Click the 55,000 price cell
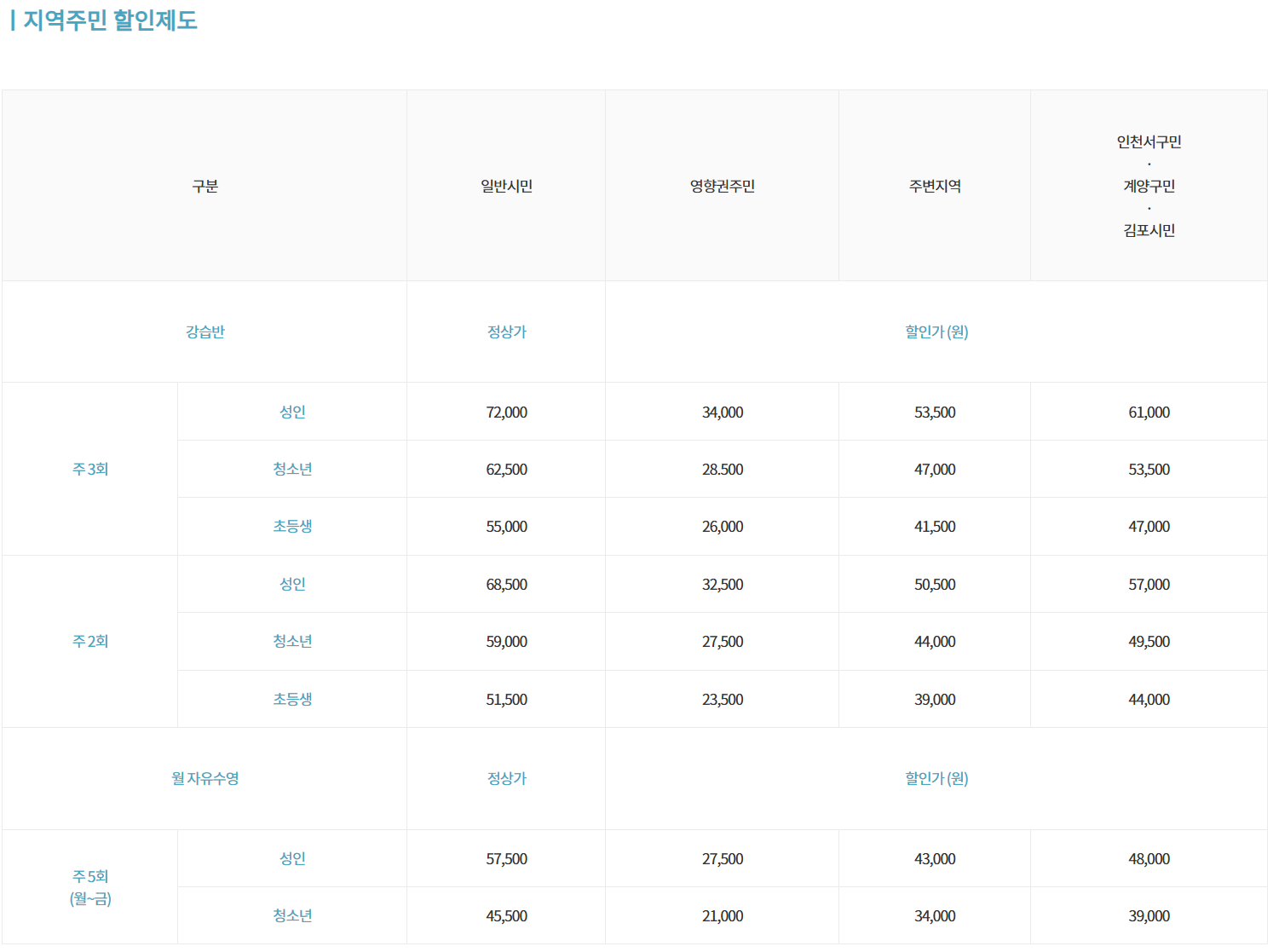 pos(506,527)
